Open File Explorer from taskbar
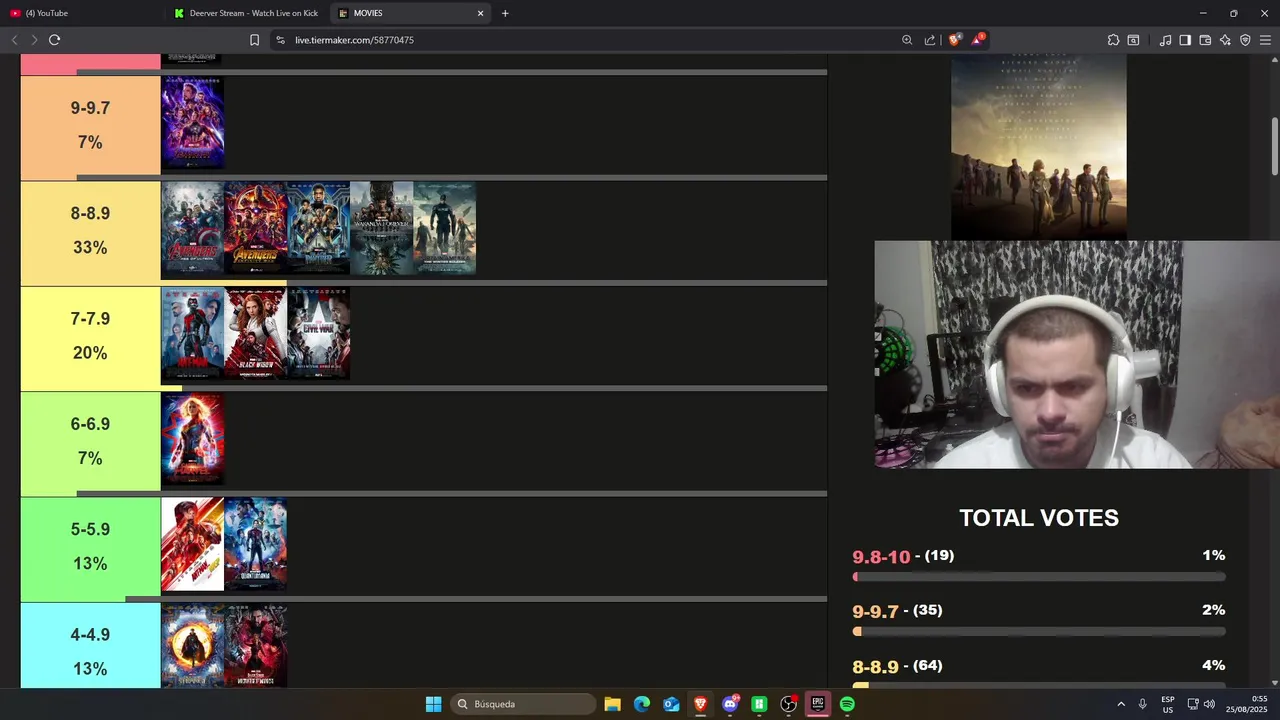This screenshot has height=720, width=1280. (612, 704)
